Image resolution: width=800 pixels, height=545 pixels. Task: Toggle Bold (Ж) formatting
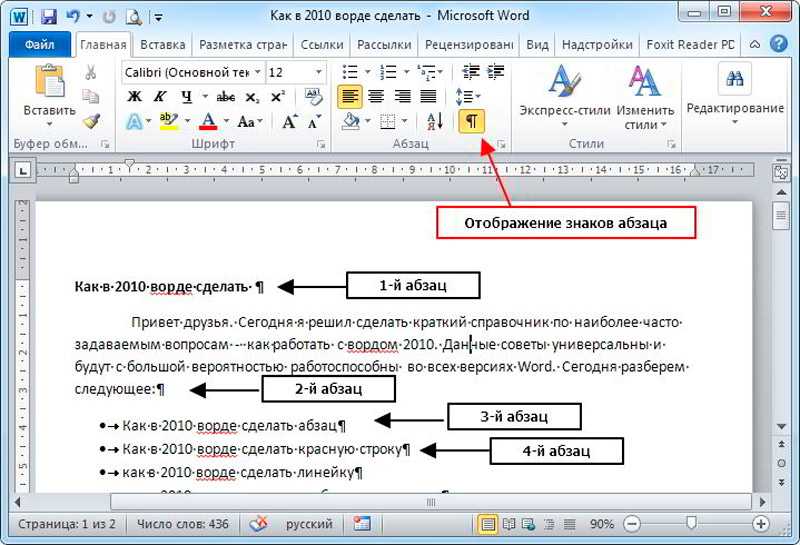click(134, 96)
